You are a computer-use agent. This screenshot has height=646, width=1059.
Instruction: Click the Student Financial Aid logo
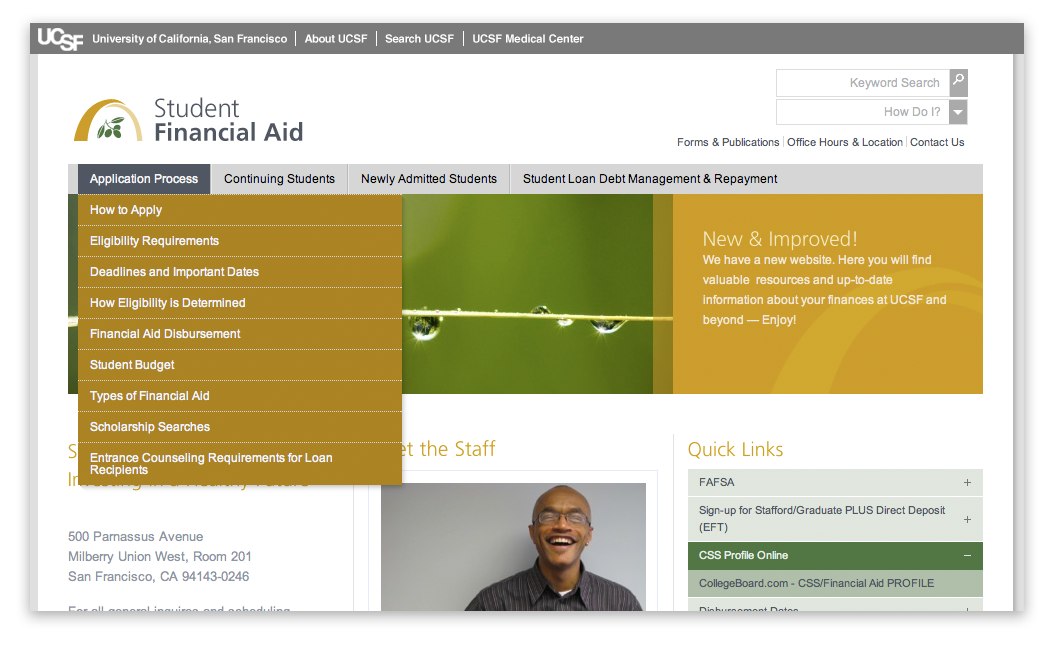coord(188,120)
